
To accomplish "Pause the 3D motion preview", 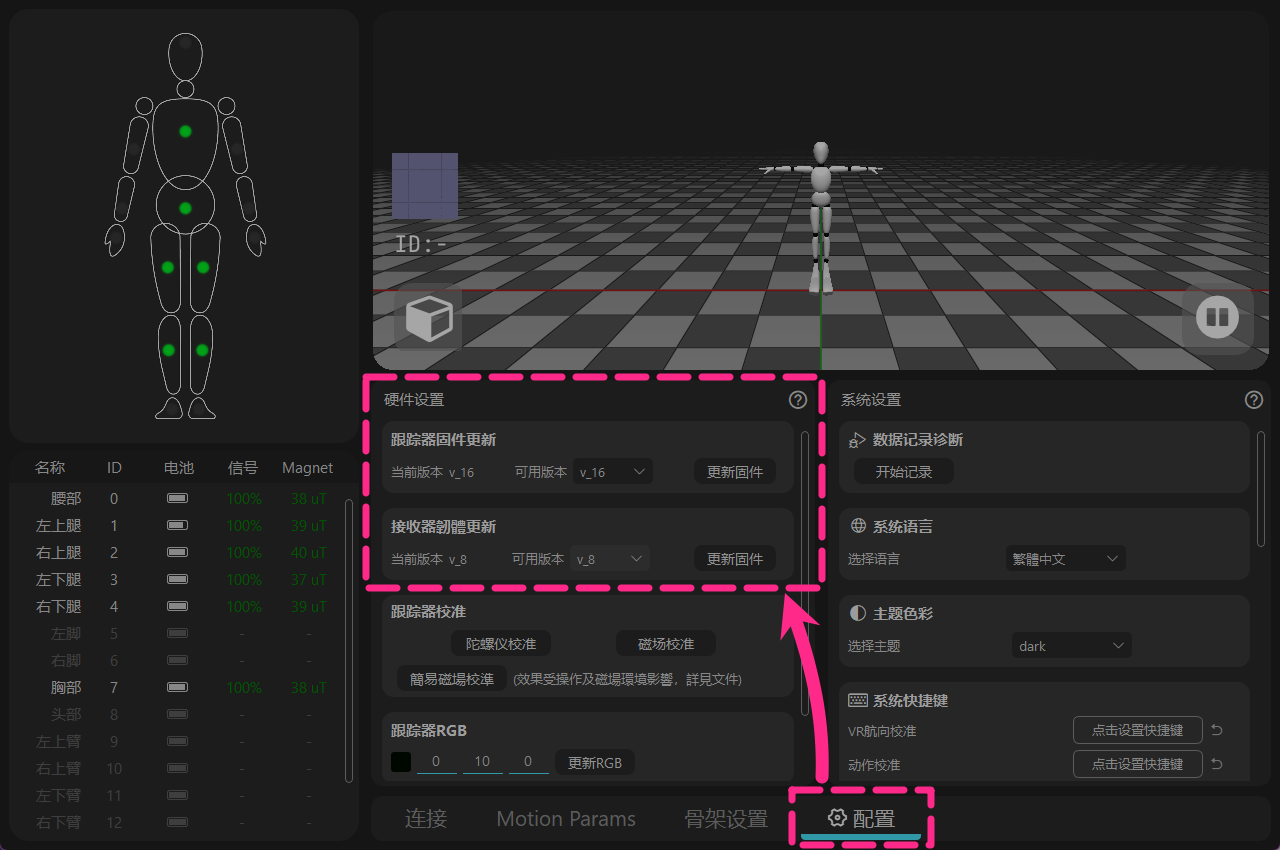I will click(1217, 319).
